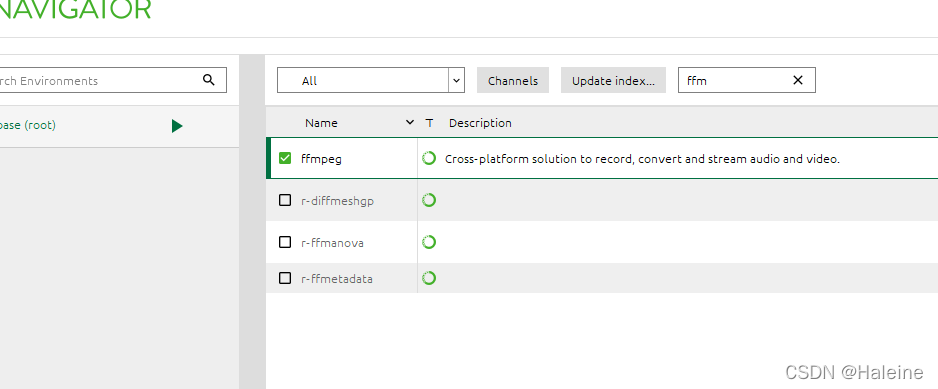Screen dimensions: 938x389
Task: Click the ffmpeg Cross-platform solution description
Action: [642, 159]
